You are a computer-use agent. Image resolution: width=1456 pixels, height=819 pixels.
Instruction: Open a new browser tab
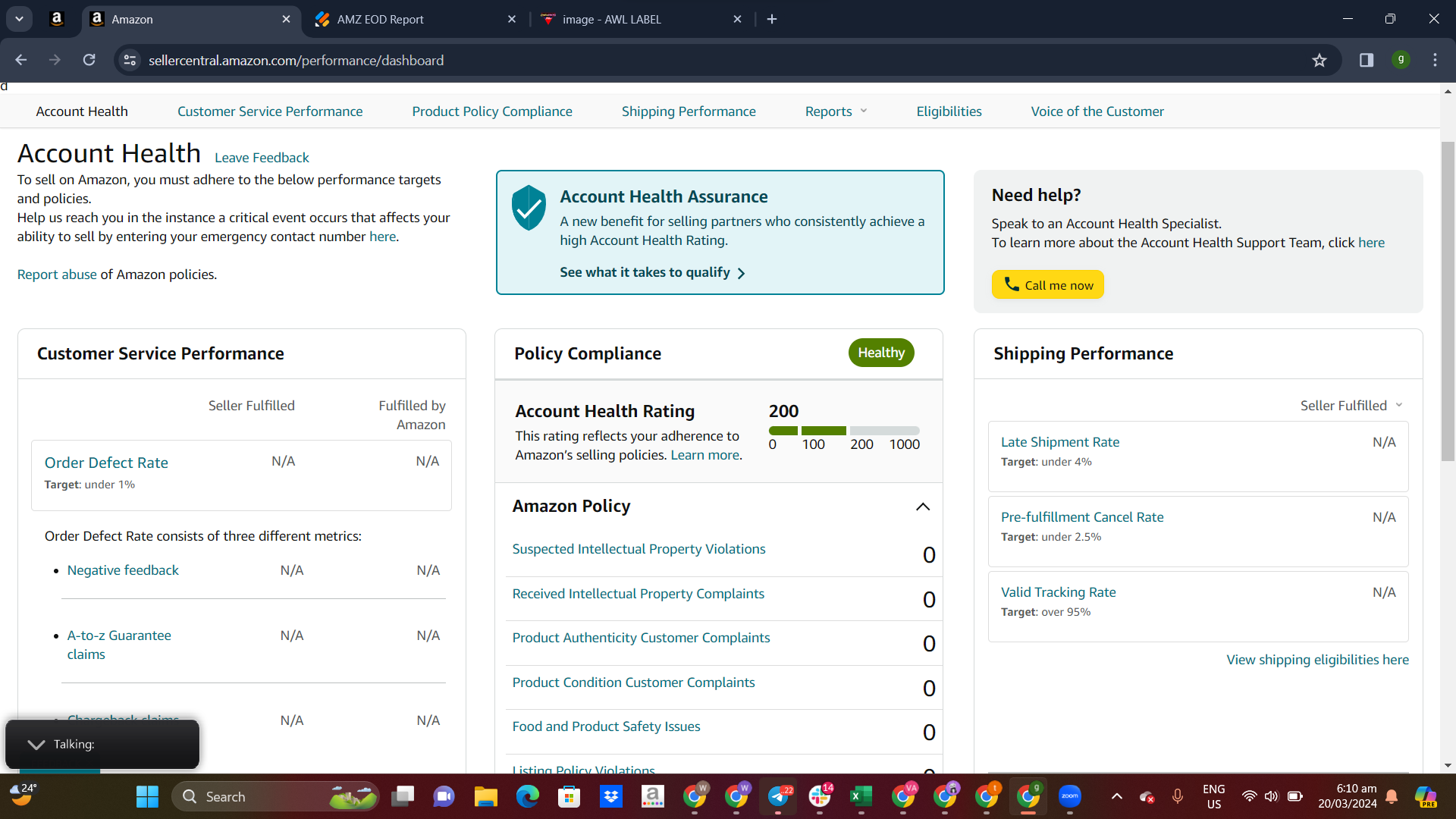pos(772,19)
